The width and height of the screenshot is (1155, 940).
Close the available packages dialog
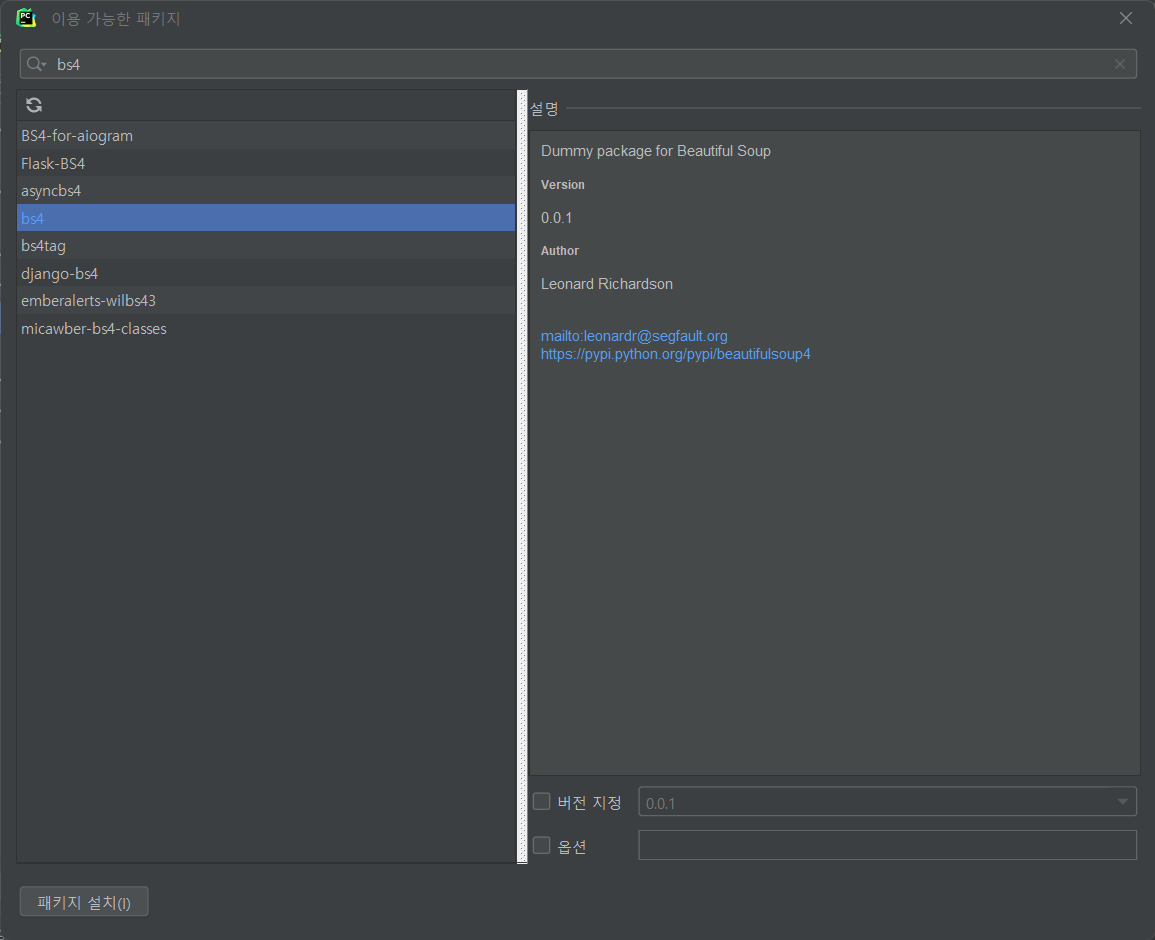click(x=1126, y=18)
